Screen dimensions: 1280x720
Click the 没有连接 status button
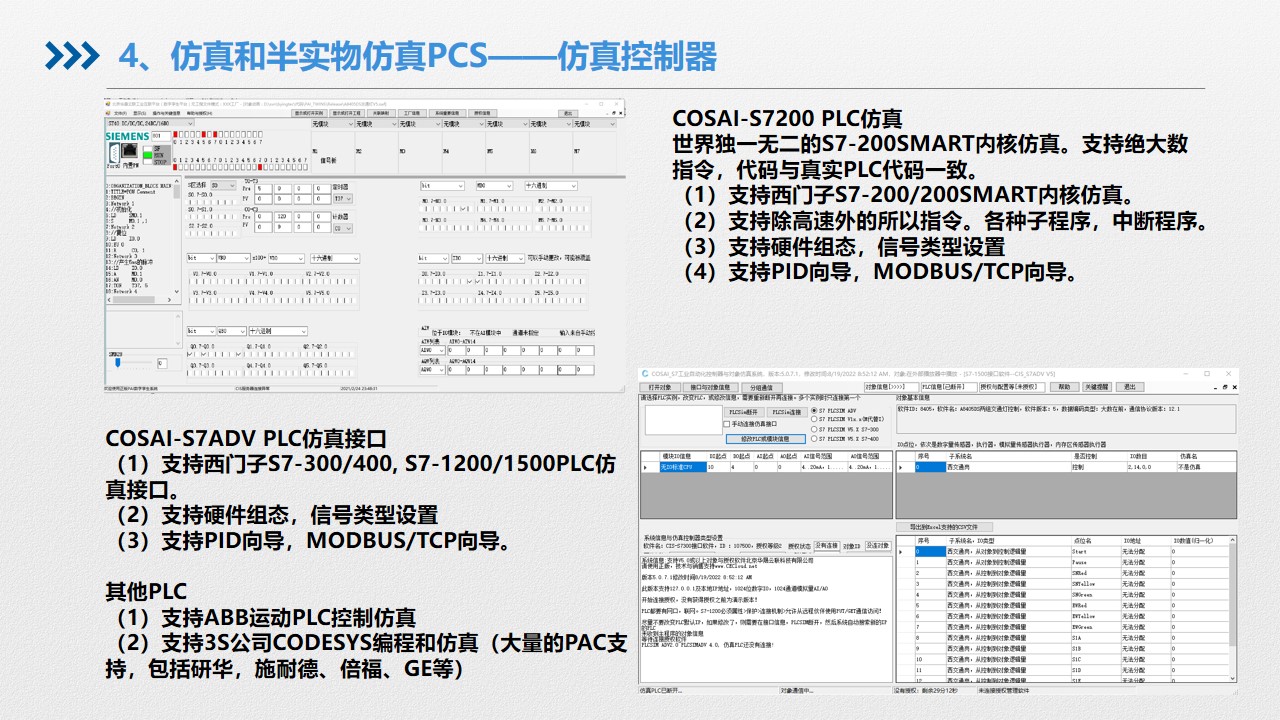tap(826, 546)
